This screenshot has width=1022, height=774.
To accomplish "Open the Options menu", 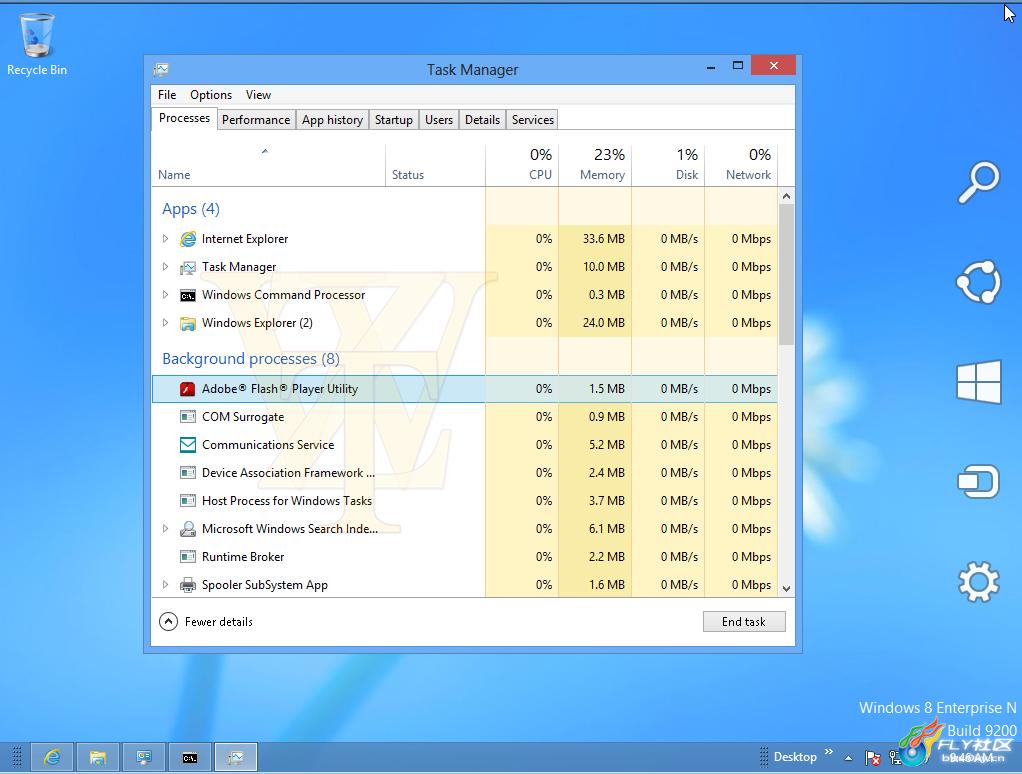I will coord(211,95).
